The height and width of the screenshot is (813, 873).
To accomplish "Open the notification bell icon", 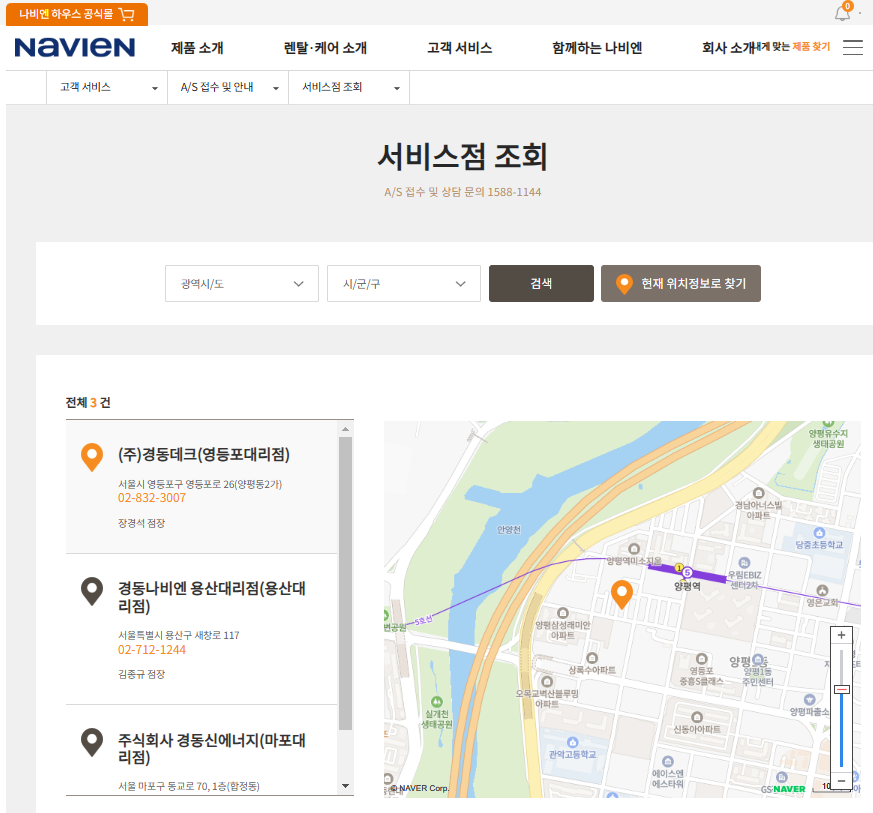I will 842,13.
